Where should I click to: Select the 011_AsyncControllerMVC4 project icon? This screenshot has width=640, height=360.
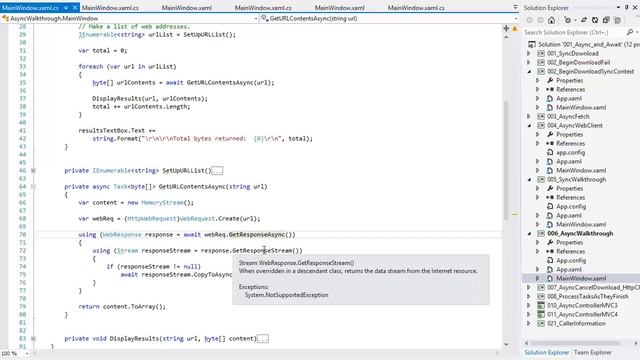[541, 314]
